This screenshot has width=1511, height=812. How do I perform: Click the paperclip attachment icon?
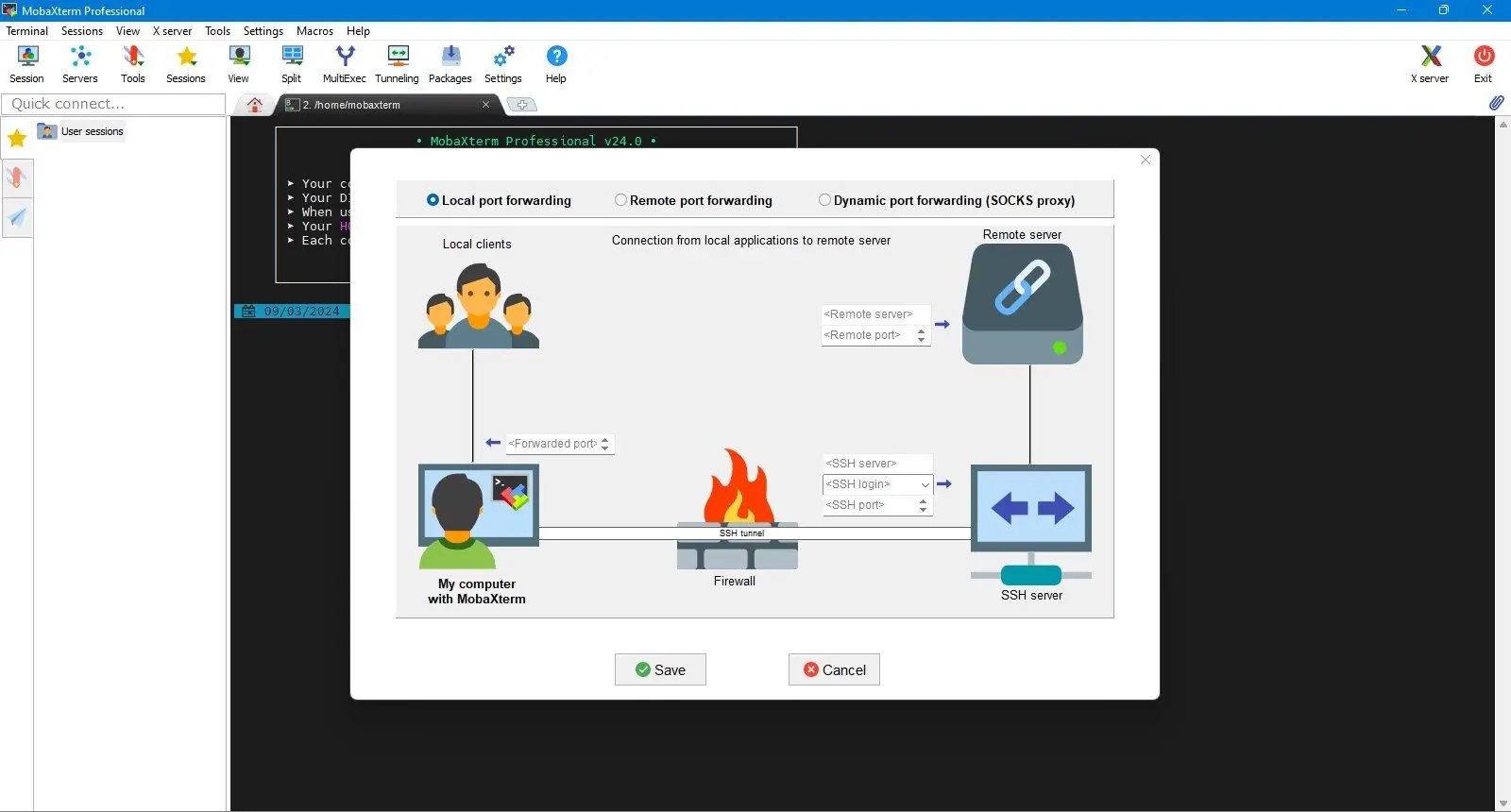[x=1496, y=103]
